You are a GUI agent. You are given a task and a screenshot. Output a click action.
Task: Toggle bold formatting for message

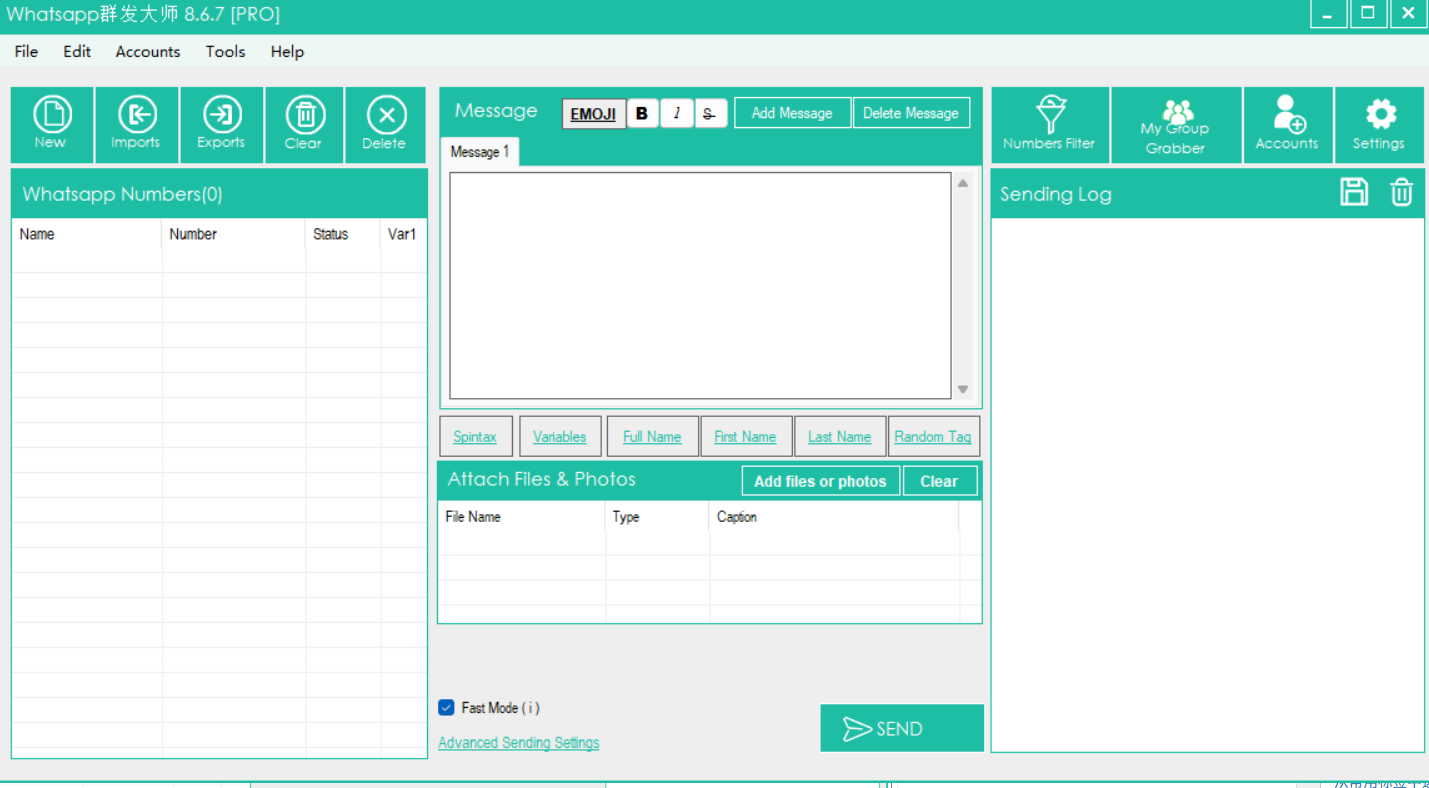(642, 113)
